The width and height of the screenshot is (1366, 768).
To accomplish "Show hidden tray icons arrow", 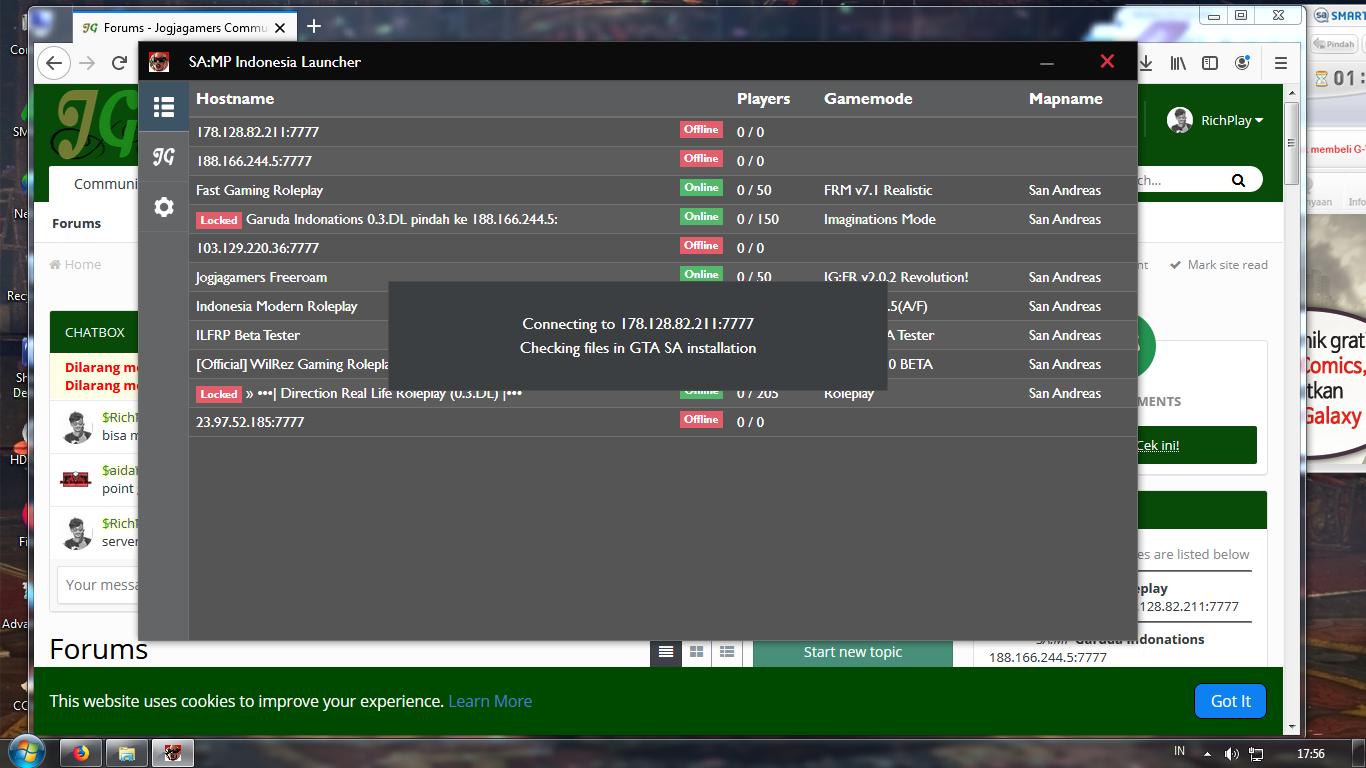I will click(1207, 753).
